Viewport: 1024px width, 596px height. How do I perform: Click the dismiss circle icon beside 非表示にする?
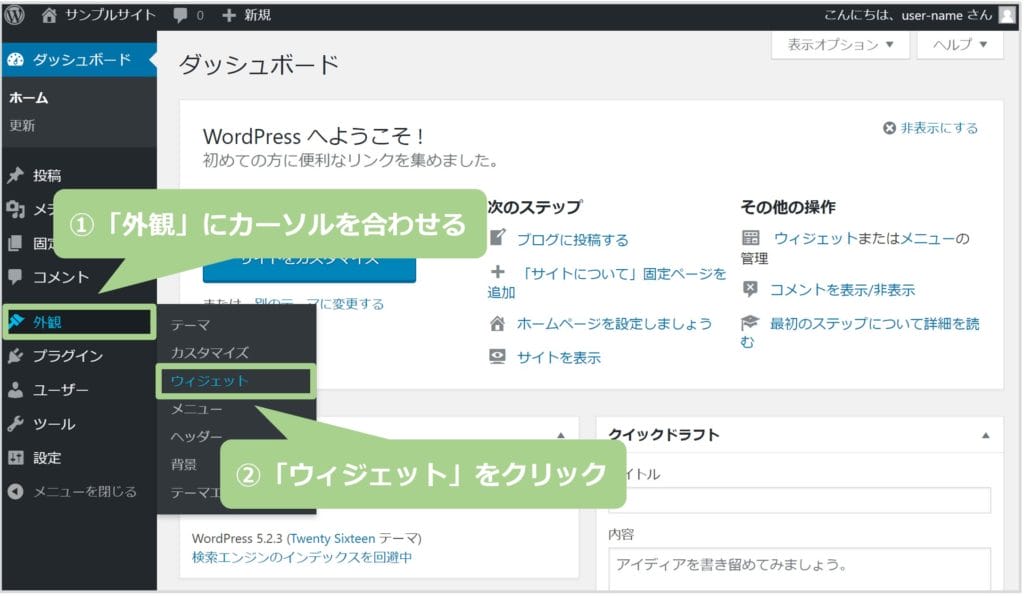click(889, 128)
